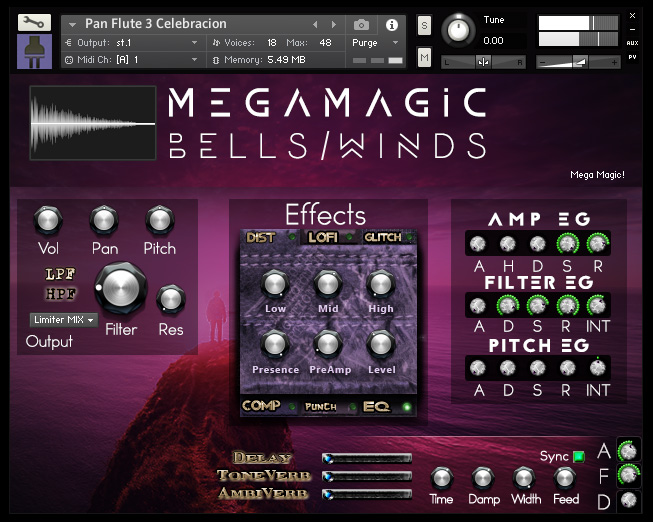Click the PITCH EG Attack knob

478,368
